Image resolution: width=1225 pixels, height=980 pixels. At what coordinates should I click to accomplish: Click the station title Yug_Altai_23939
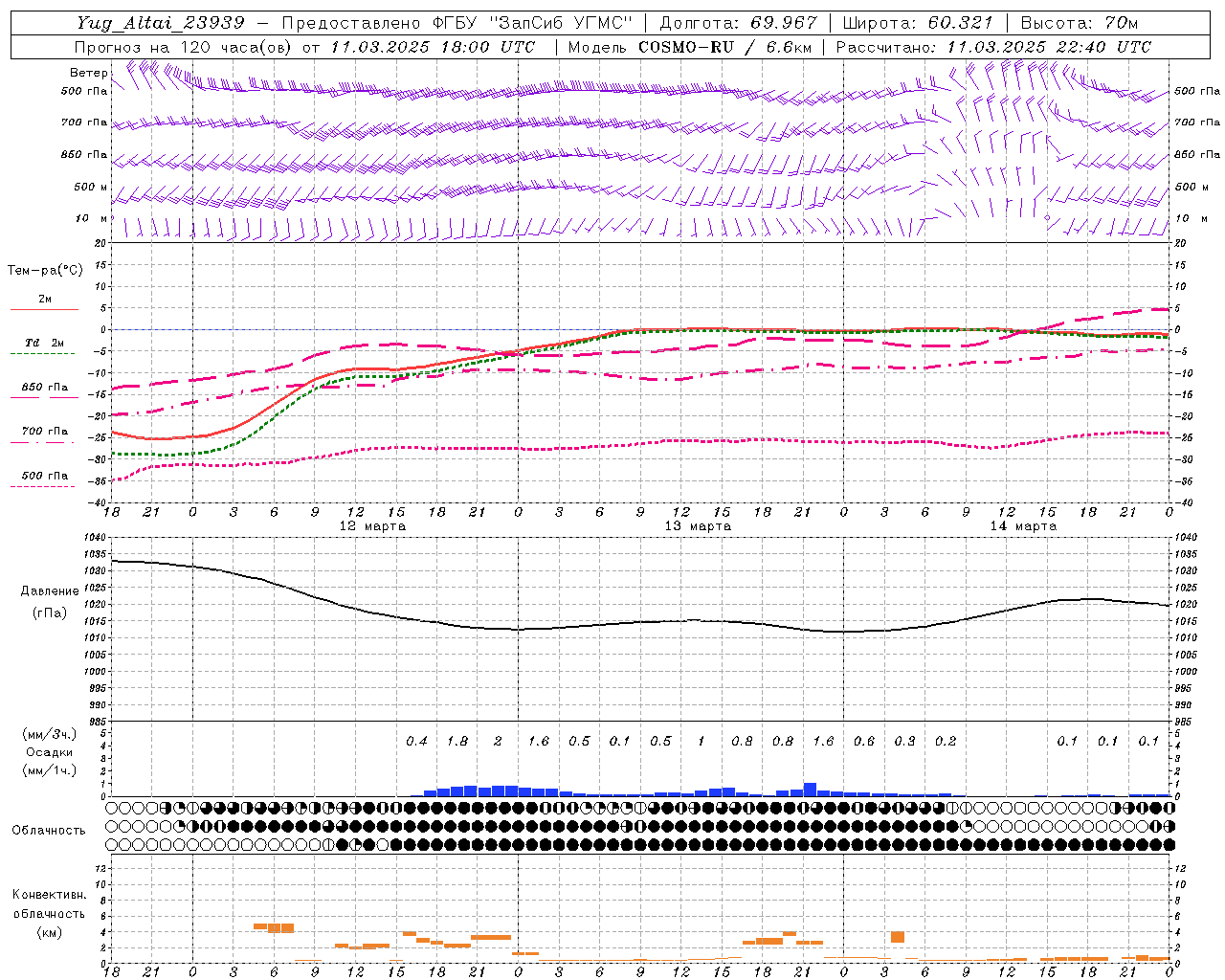pos(162,23)
